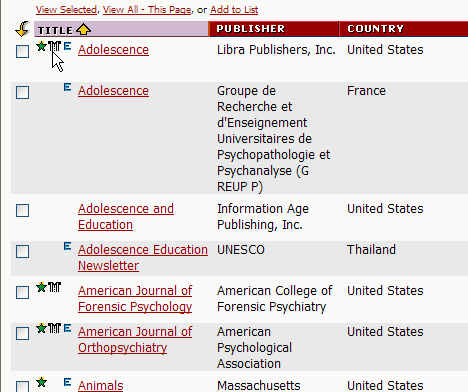Click the blue E icon on France Adolescence row
Image resolution: width=468 pixels, height=392 pixels.
pos(67,87)
